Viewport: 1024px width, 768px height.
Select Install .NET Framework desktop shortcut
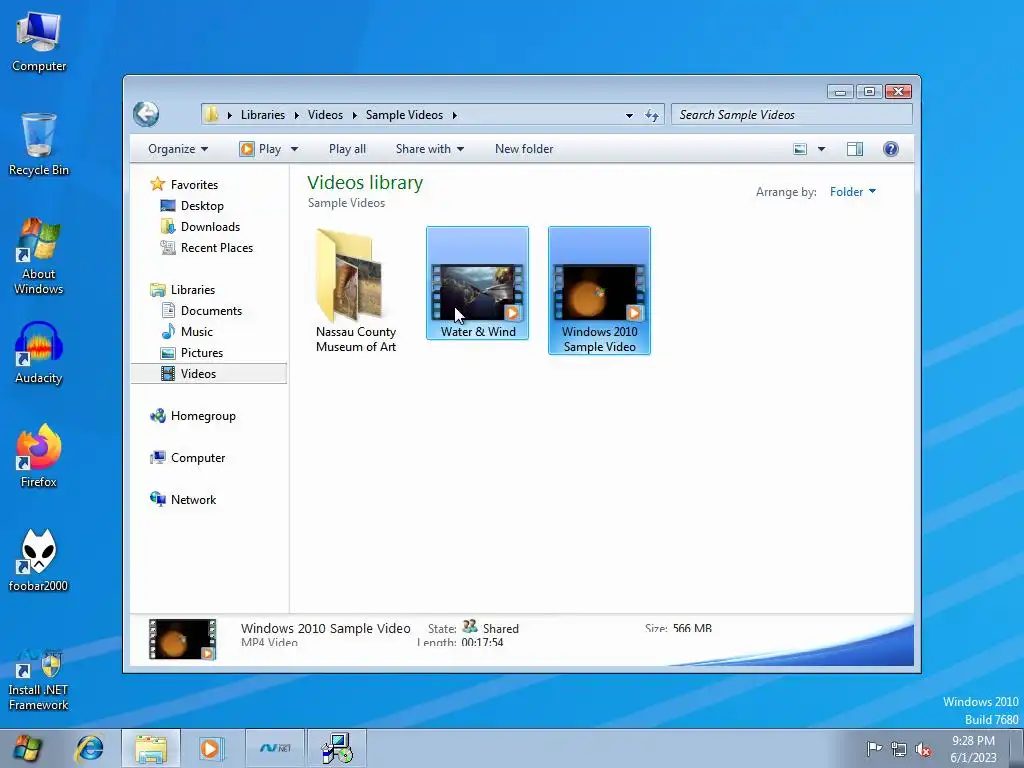[x=39, y=680]
